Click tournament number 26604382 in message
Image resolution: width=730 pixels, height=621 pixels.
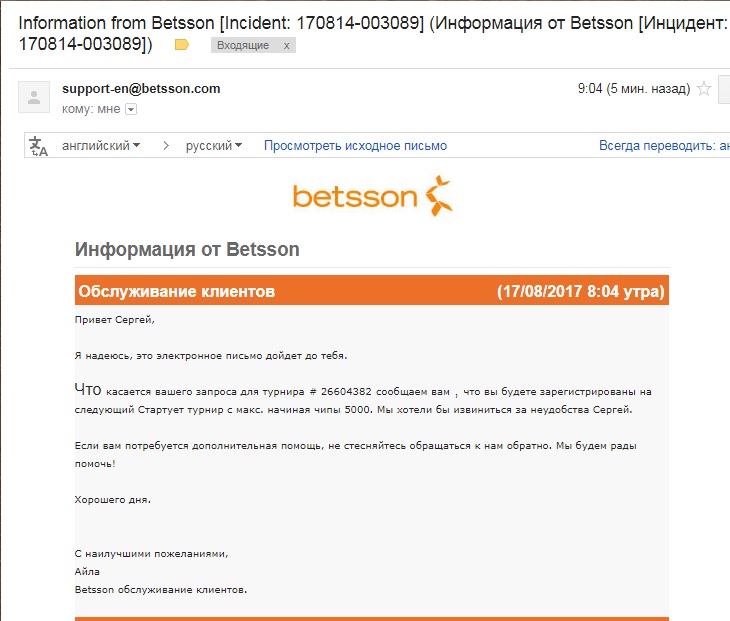click(x=346, y=392)
